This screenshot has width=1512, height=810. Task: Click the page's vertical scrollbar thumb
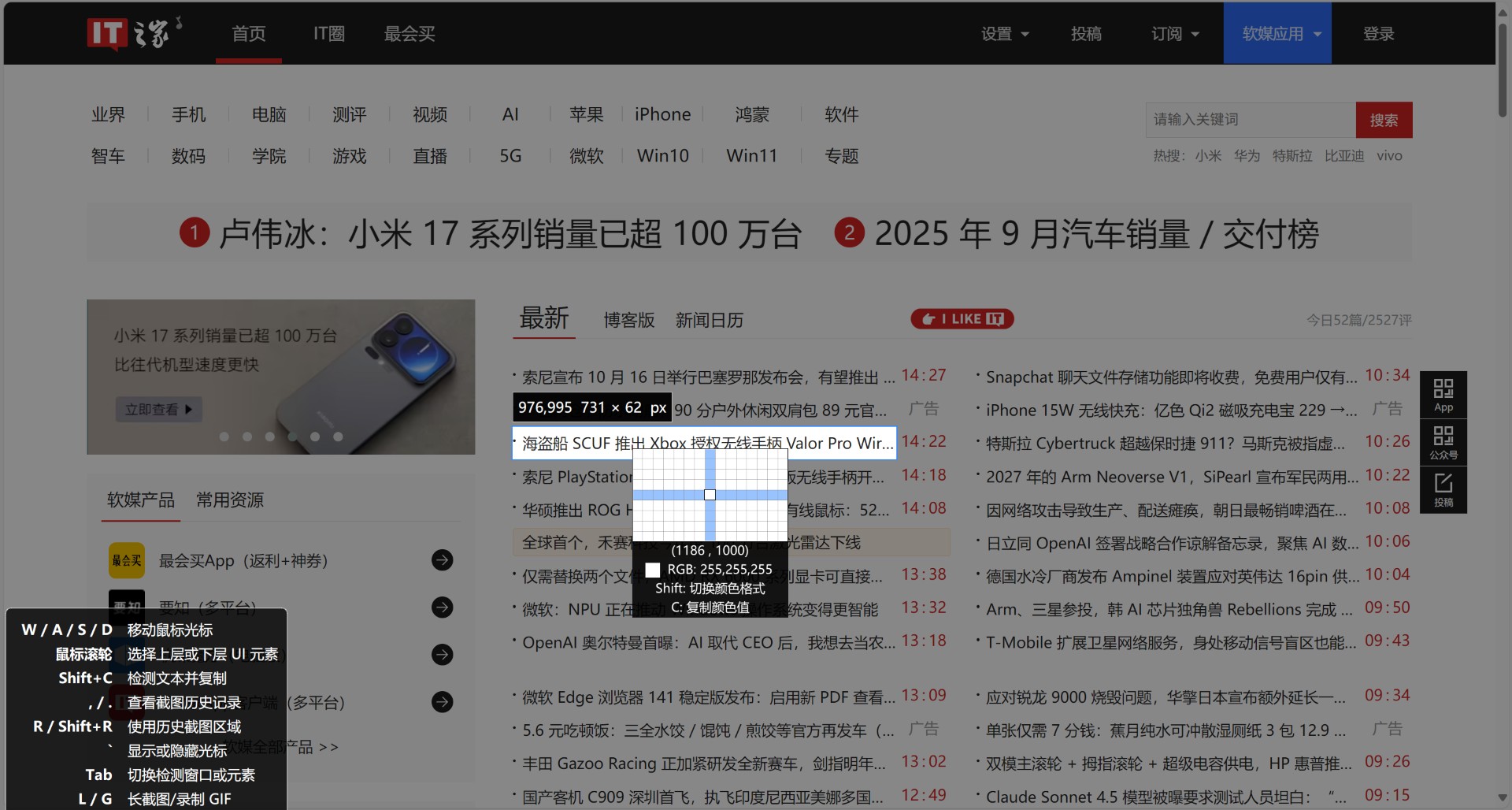coord(1503,71)
